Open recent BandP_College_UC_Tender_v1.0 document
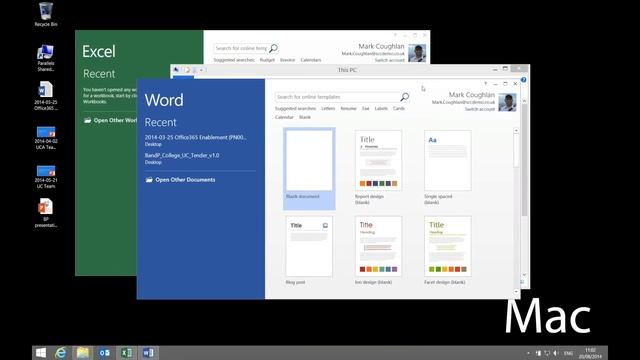 point(182,158)
